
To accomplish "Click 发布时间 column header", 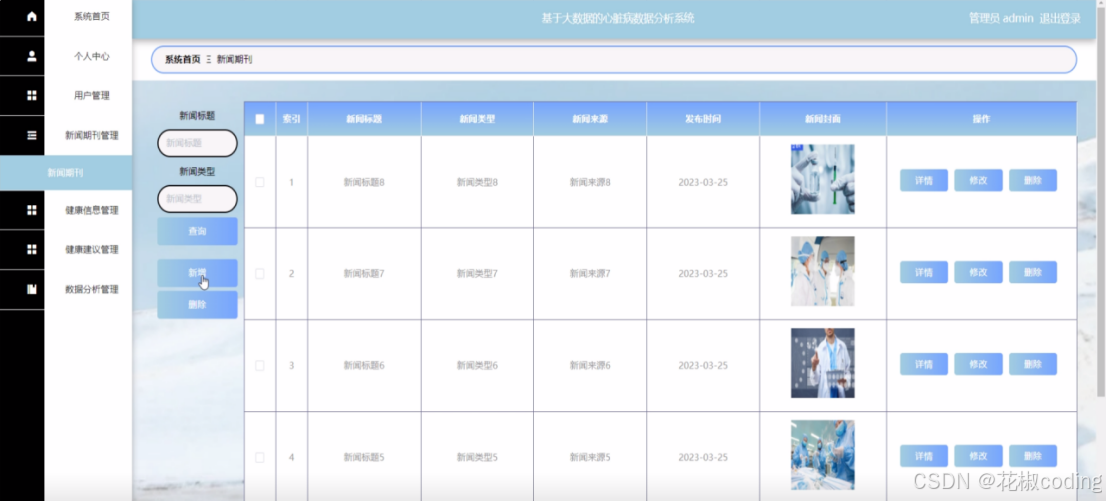I will (703, 119).
